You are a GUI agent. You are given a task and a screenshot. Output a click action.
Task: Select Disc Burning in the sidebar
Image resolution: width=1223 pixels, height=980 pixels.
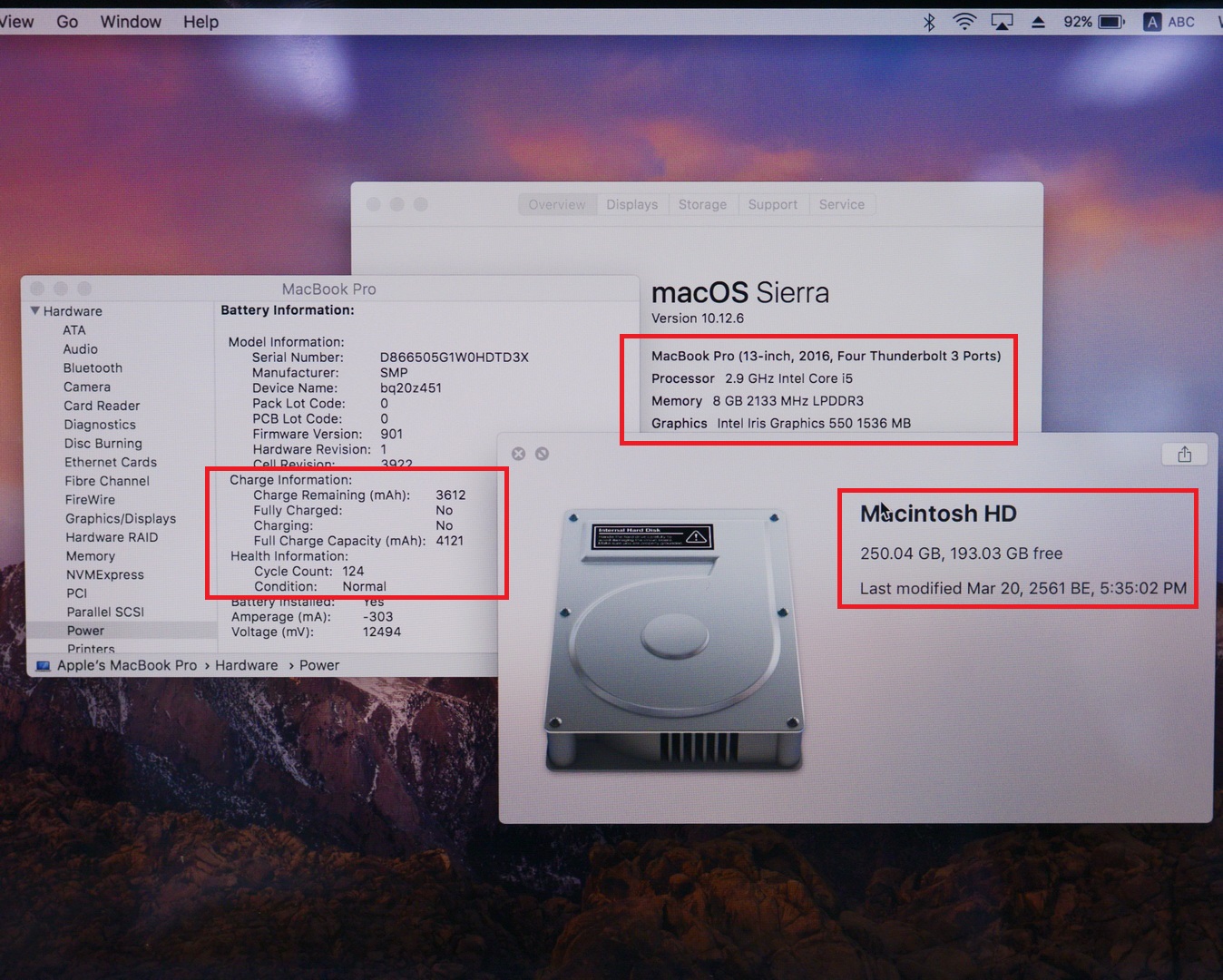tap(103, 444)
